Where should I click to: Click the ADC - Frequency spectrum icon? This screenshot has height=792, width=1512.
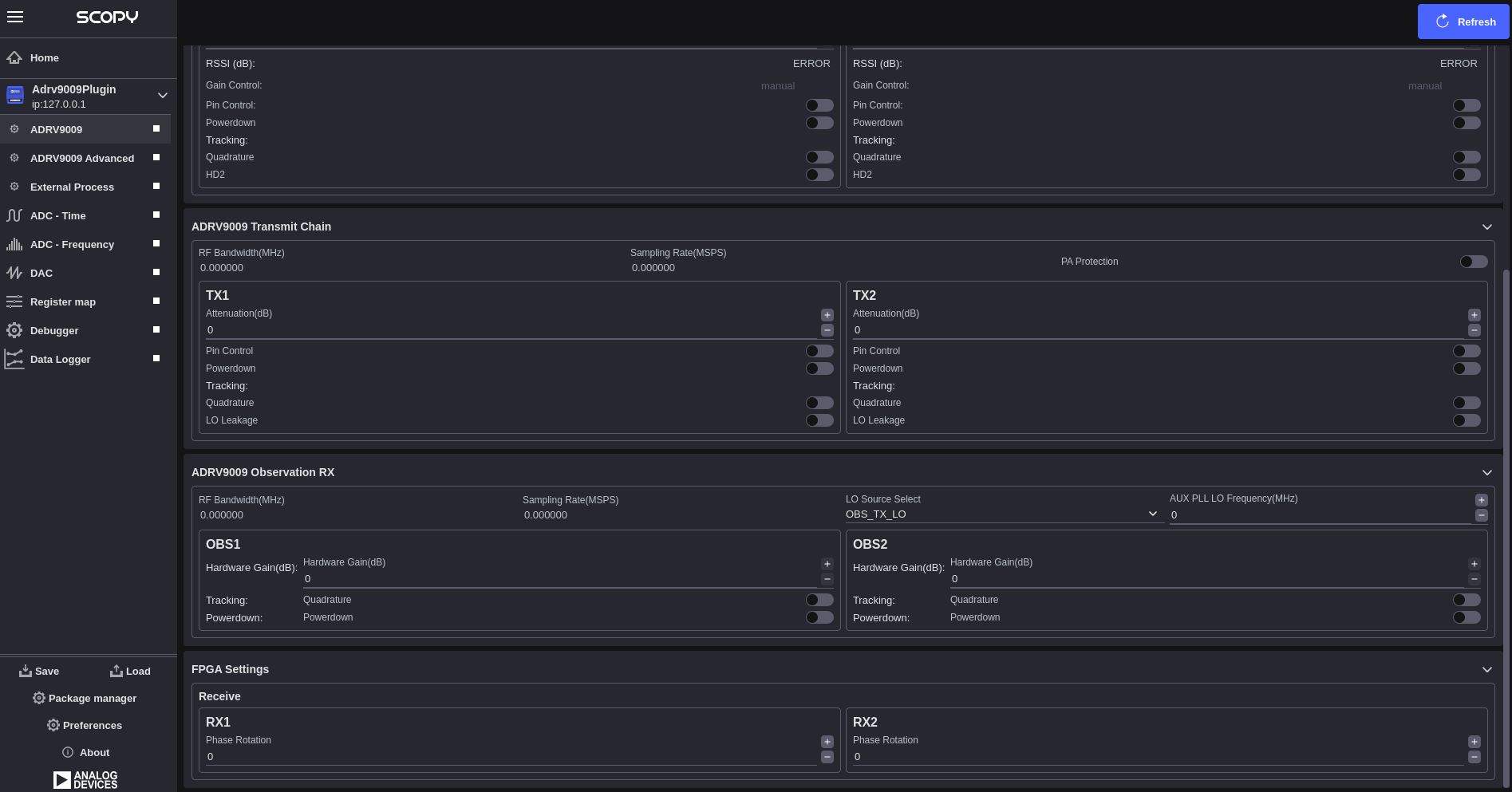[x=14, y=244]
